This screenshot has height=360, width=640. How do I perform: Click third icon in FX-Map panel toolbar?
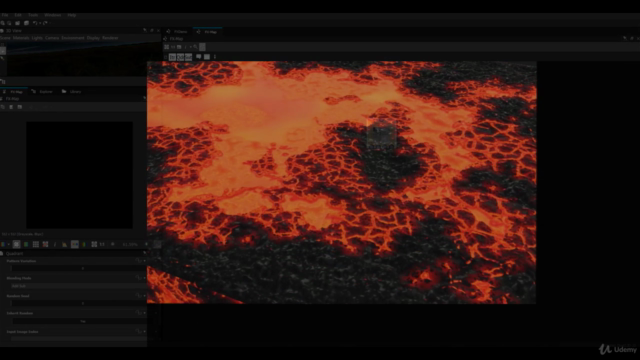(x=20, y=107)
